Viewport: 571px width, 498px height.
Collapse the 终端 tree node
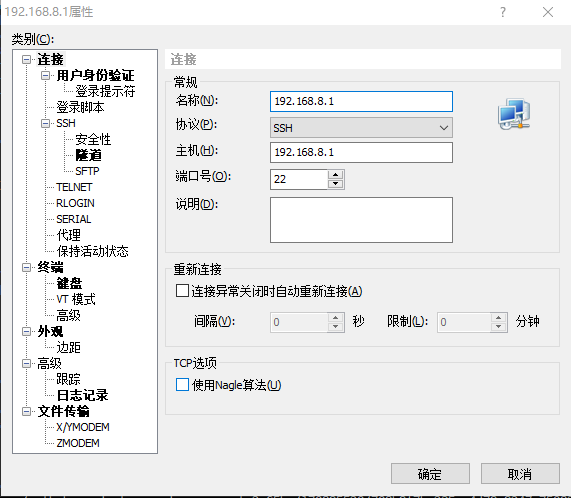point(26,268)
